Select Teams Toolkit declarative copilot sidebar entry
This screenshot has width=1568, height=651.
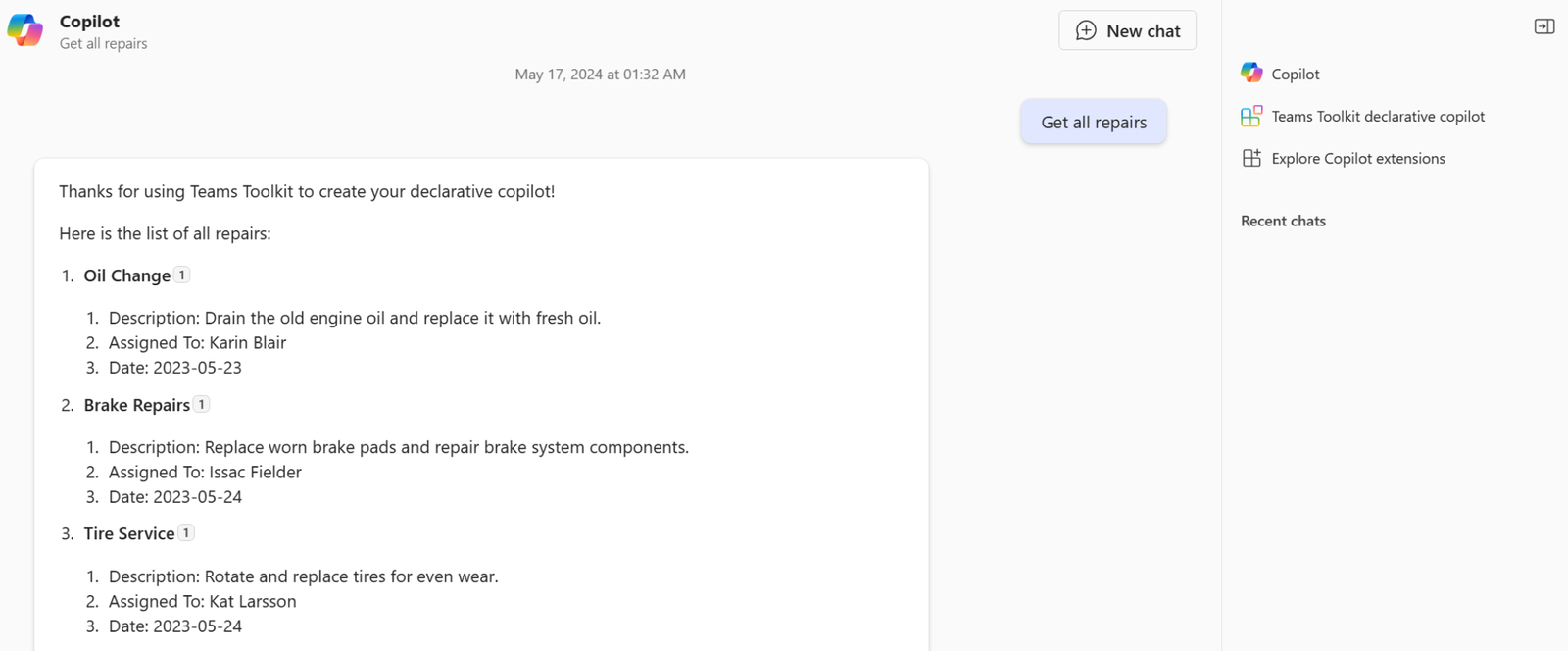(1376, 116)
